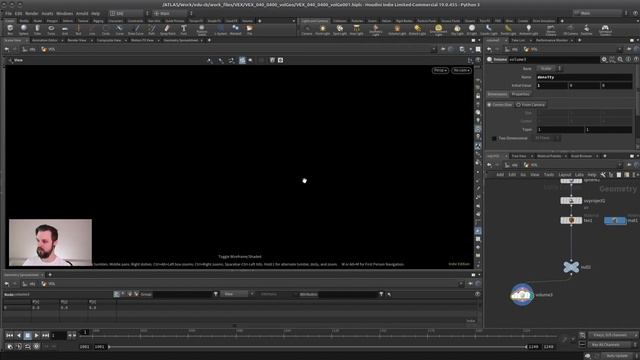Switch to the Motion FX View tab

(x=142, y=40)
